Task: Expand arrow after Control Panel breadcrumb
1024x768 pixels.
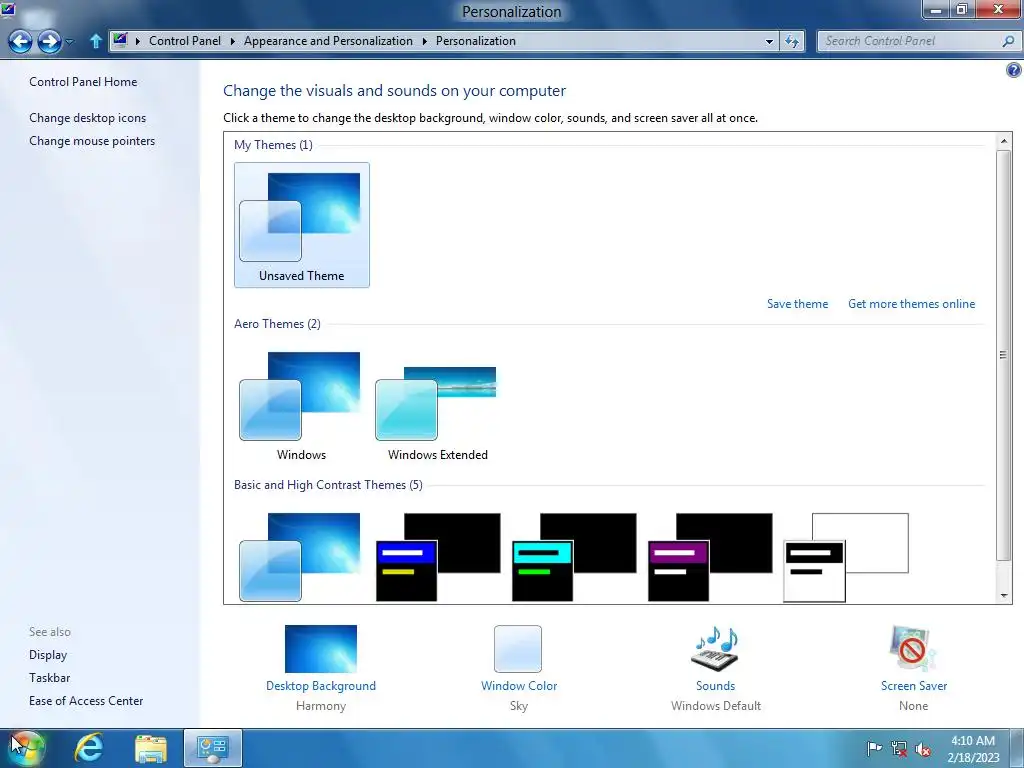Action: point(233,41)
